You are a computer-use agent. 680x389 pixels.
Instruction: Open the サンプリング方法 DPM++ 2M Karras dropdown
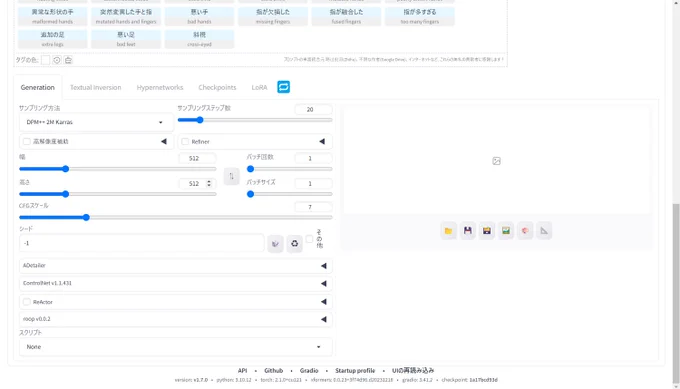[96, 122]
